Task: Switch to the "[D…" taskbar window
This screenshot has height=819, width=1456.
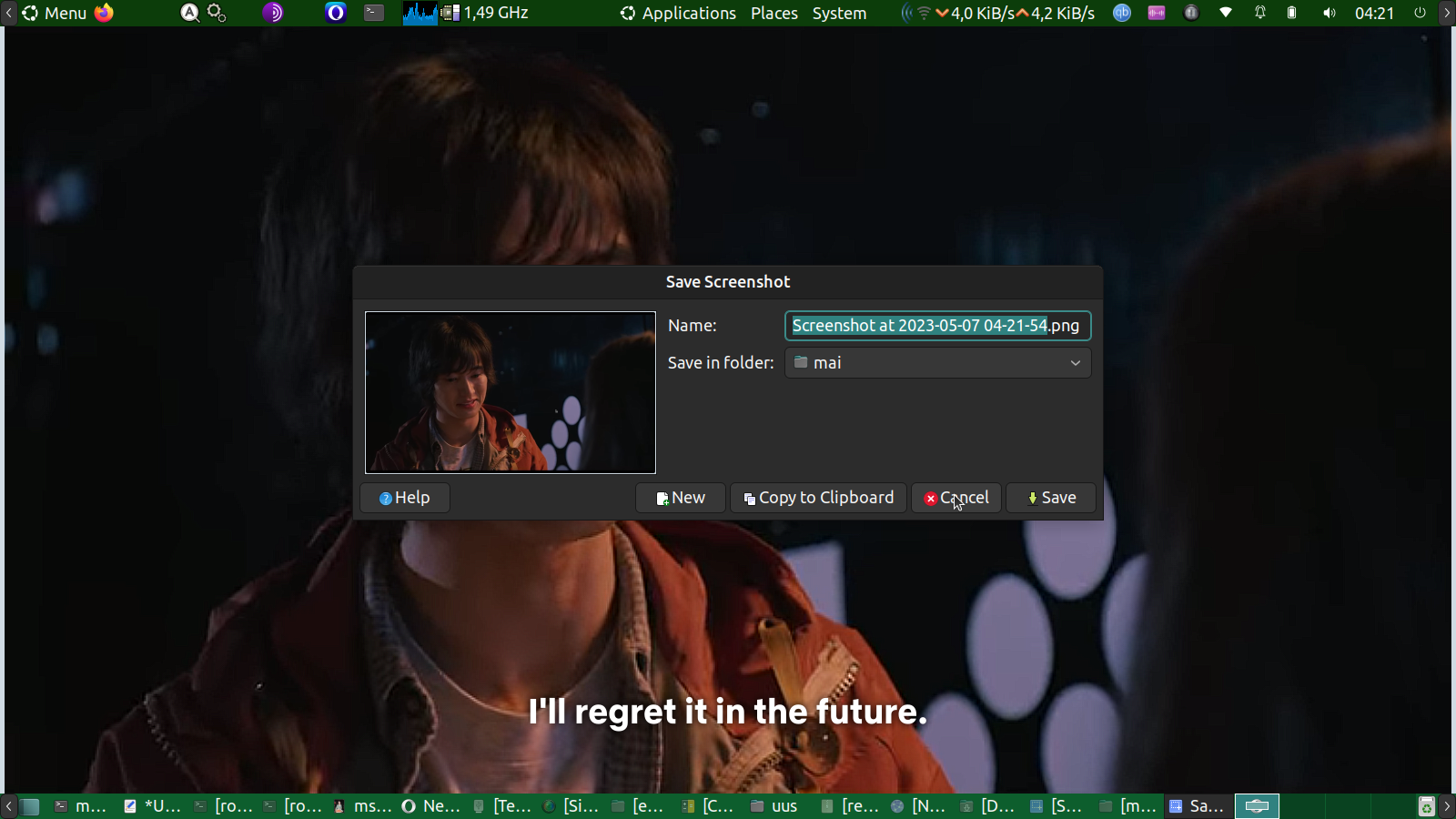Action: click(x=989, y=806)
